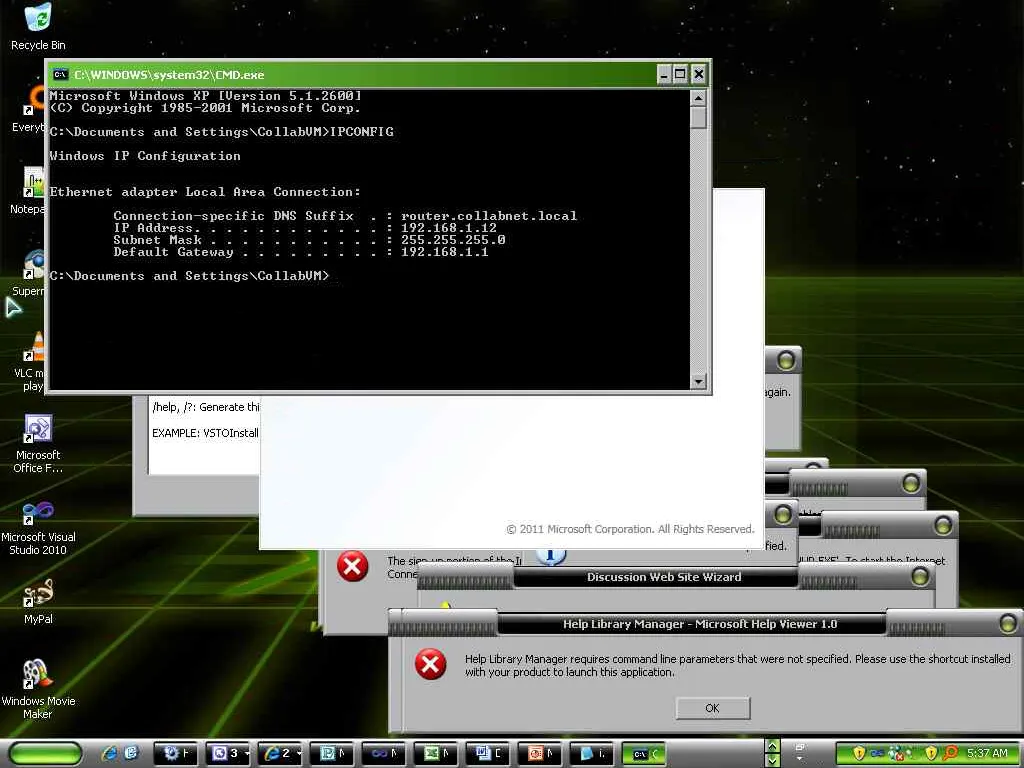Switch to the Visual Studio infinity-icon taskbar button
Viewport: 1024px width, 768px height.
(384, 754)
